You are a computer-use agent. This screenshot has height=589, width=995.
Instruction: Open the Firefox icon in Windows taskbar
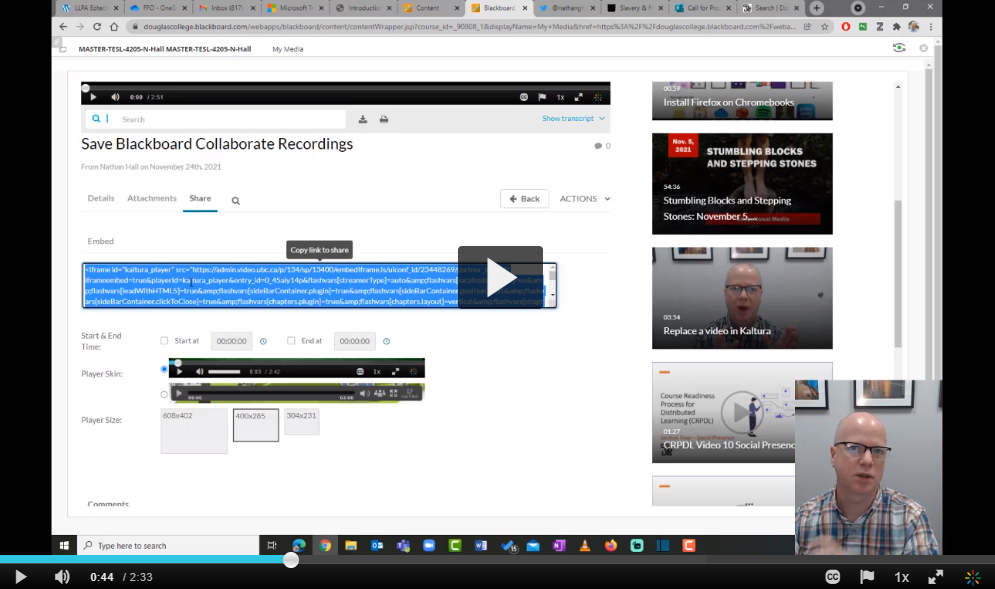click(611, 546)
